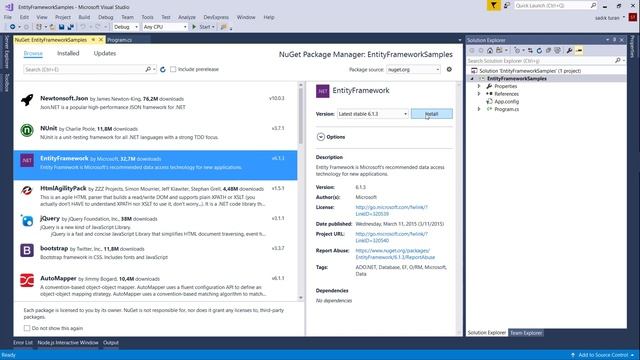Open the File menu
This screenshot has height=360, width=640.
coord(8,17)
